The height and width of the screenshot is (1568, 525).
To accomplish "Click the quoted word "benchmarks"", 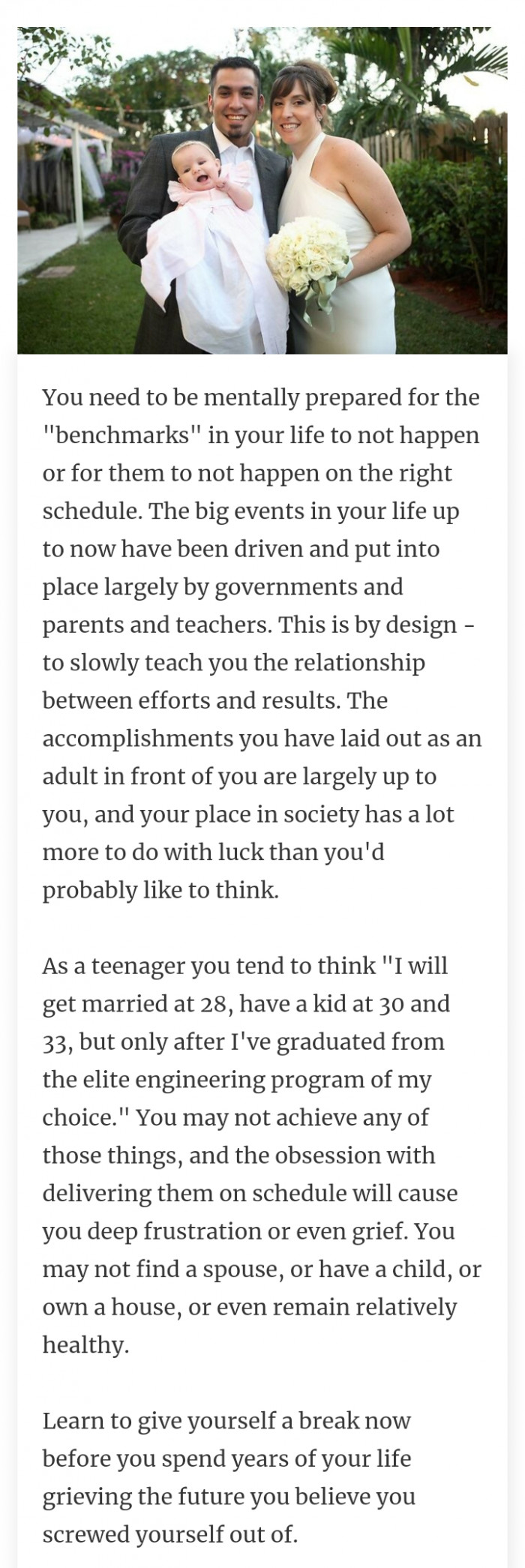I will click(x=122, y=435).
